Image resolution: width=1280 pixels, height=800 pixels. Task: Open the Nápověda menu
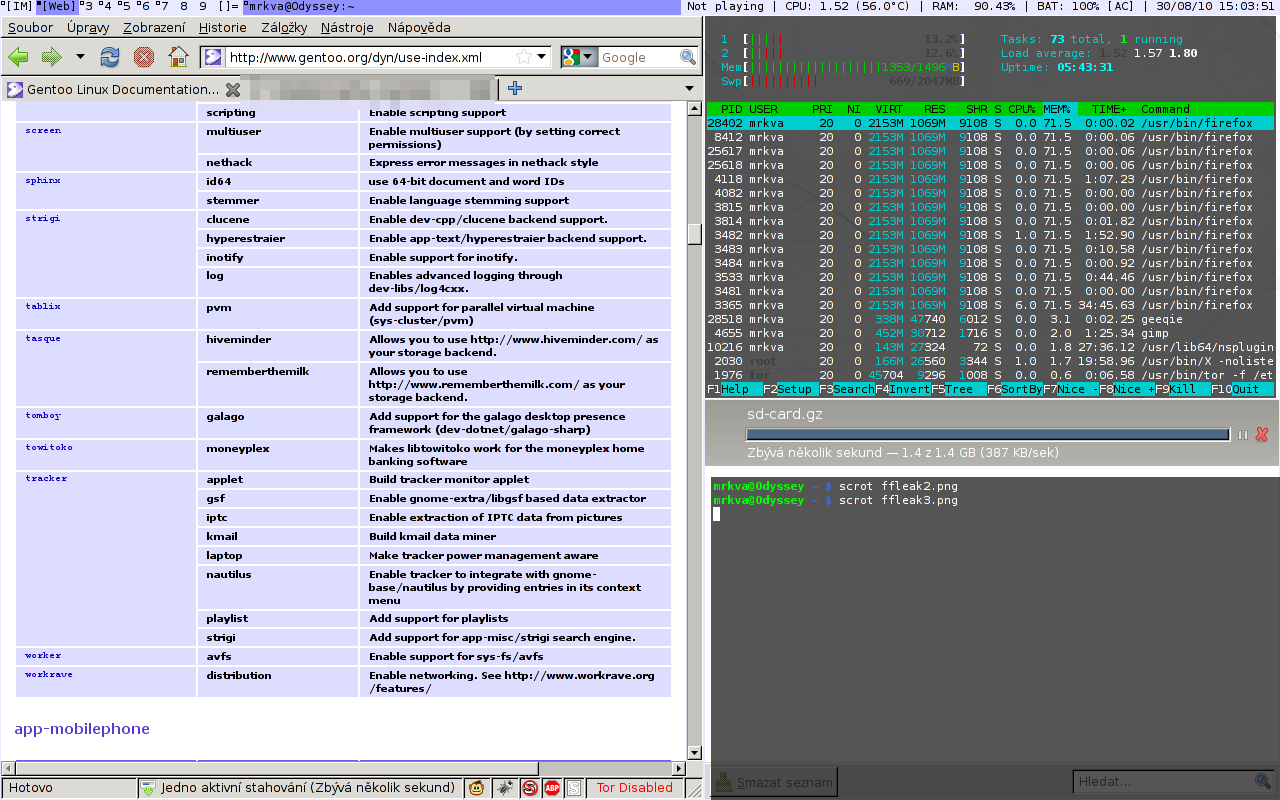419,27
